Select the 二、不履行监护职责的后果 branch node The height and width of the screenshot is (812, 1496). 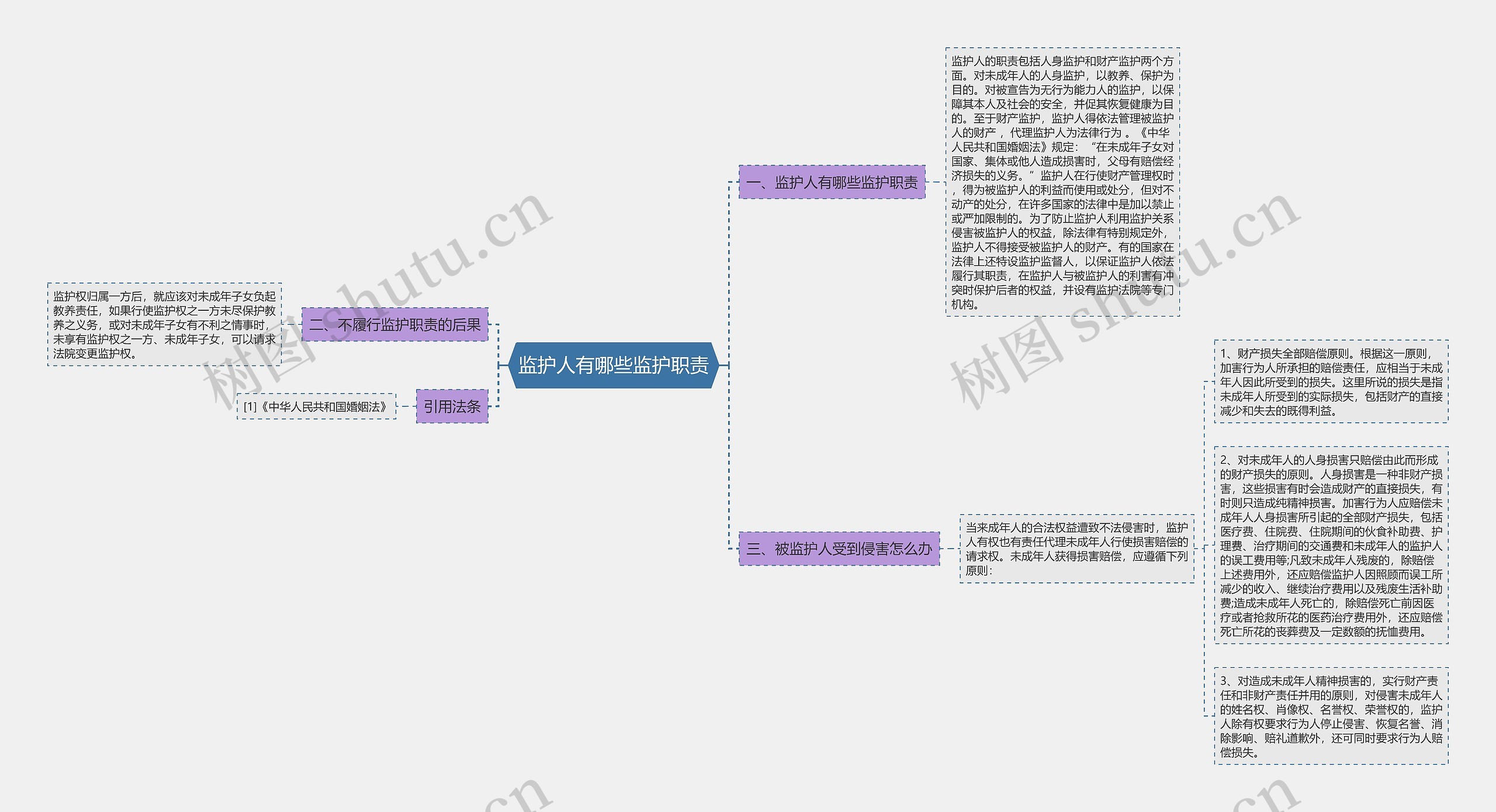[x=395, y=325]
